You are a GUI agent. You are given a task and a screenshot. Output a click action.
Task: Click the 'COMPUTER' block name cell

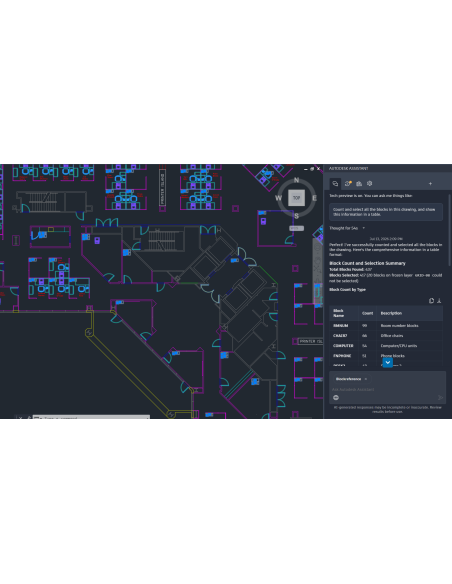[x=343, y=346]
